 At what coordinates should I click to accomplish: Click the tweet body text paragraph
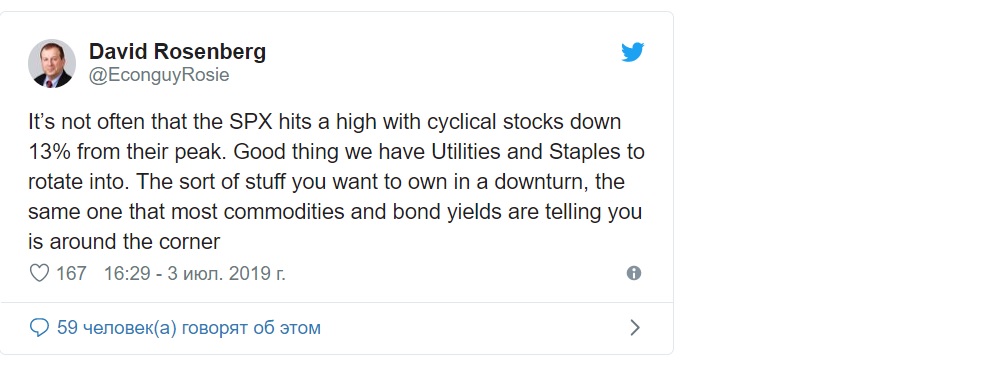point(336,182)
